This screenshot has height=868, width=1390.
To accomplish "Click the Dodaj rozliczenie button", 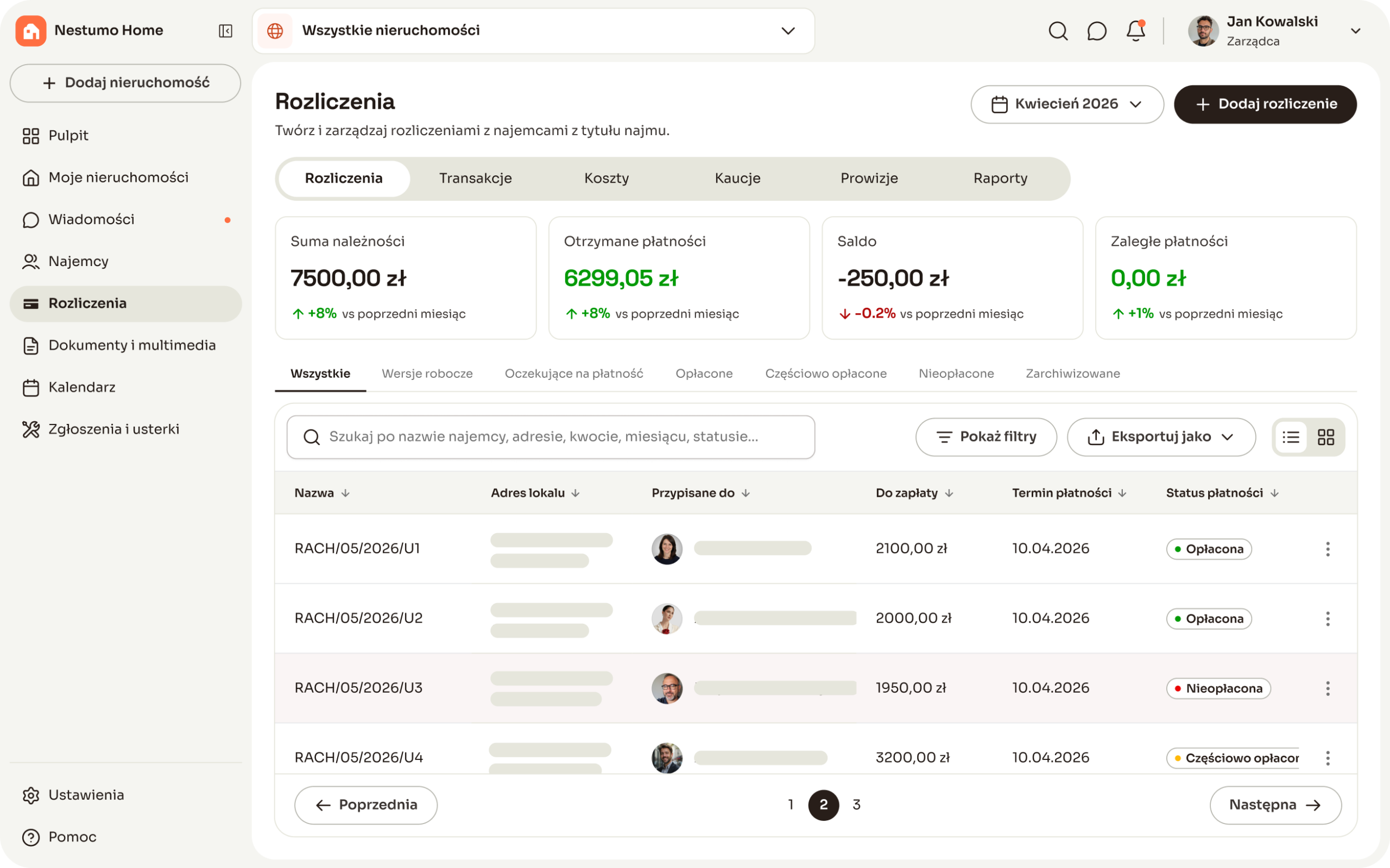I will pos(1265,104).
